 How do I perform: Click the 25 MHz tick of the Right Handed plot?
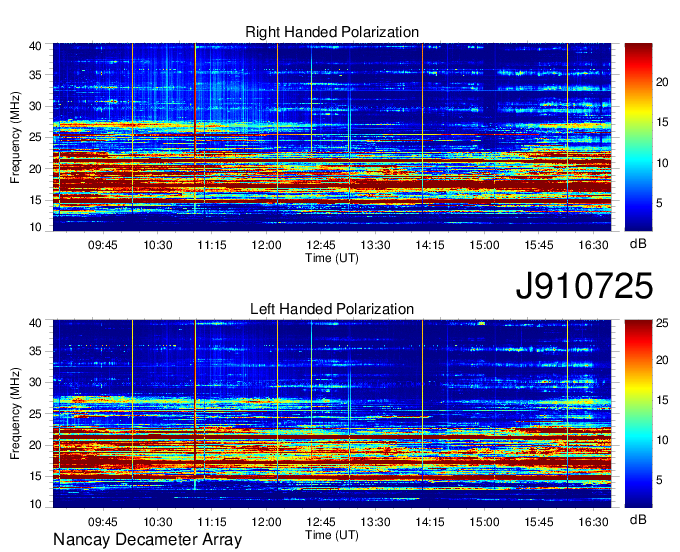[x=35, y=137]
